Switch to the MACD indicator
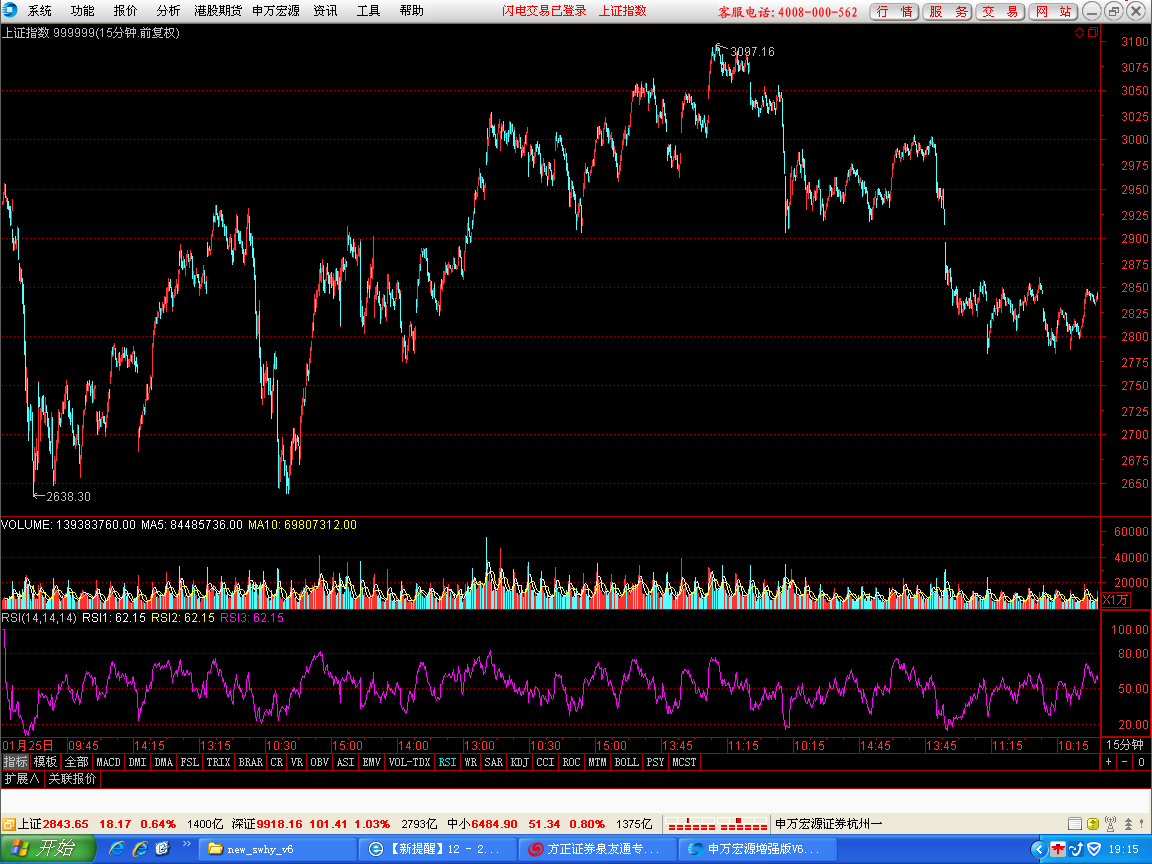1152x864 pixels. pos(108,762)
